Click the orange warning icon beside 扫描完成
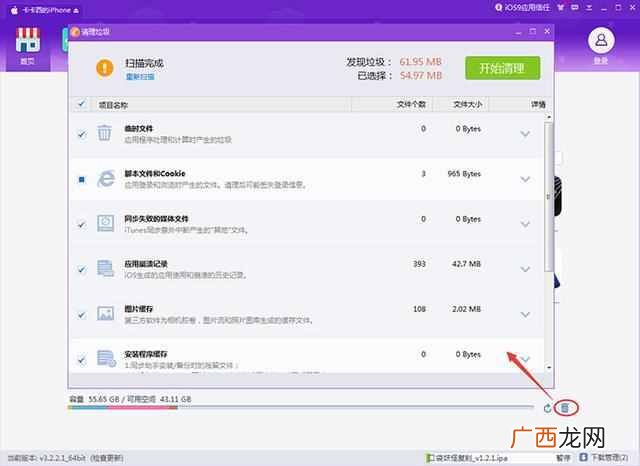The width and height of the screenshot is (640, 466). click(105, 68)
